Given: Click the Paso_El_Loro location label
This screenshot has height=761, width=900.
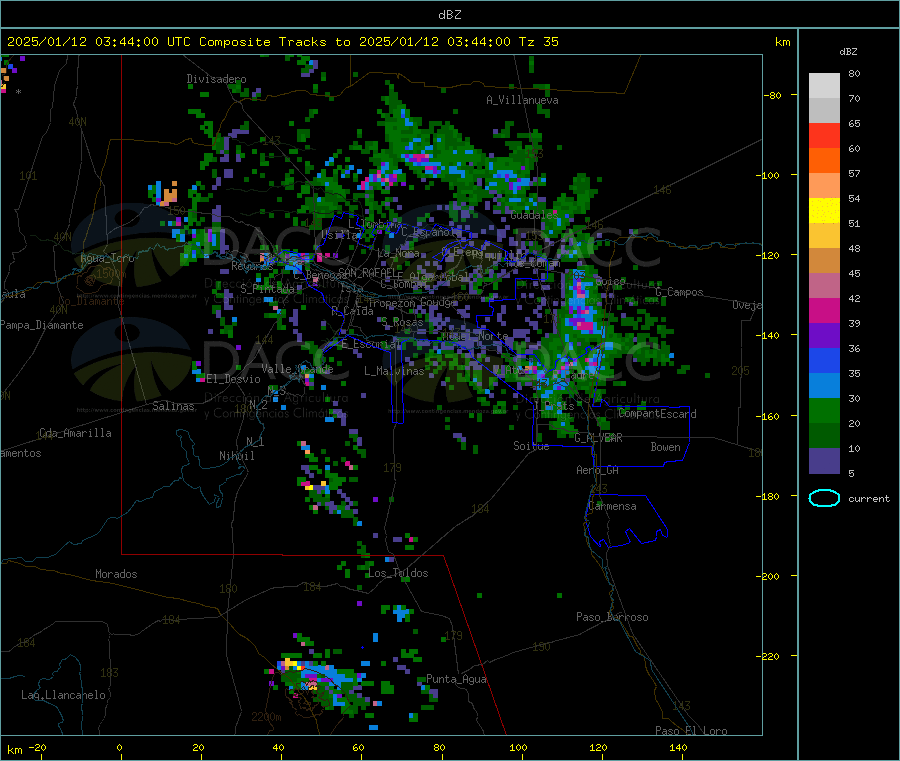Looking at the screenshot, I should [x=691, y=731].
